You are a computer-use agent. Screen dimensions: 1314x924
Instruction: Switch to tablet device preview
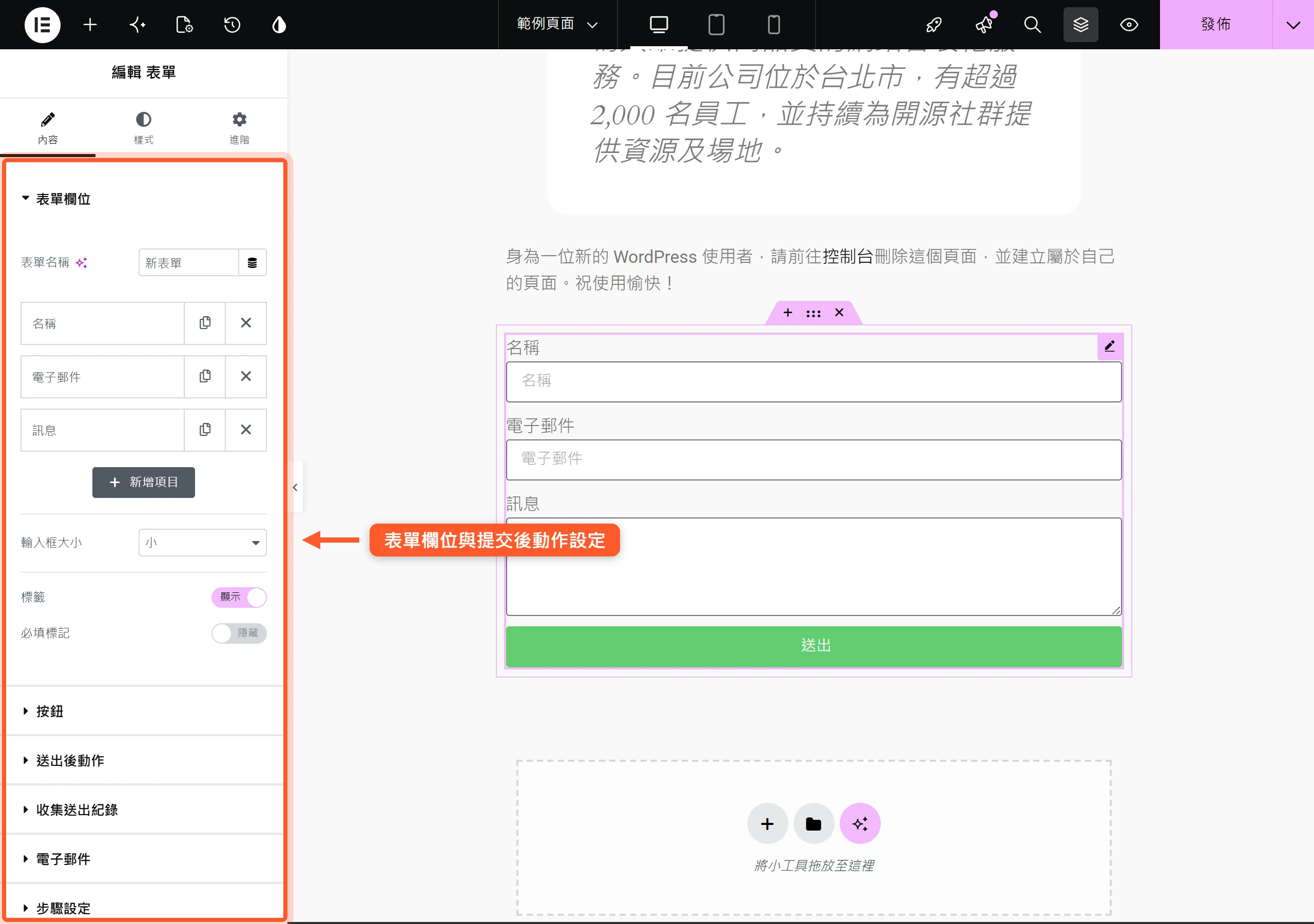(716, 25)
